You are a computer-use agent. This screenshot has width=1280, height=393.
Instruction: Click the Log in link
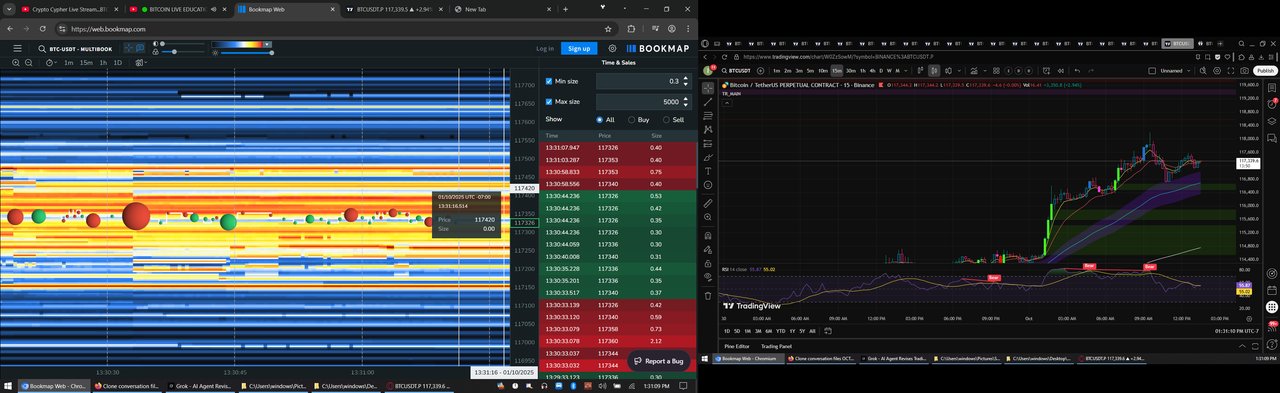(545, 48)
